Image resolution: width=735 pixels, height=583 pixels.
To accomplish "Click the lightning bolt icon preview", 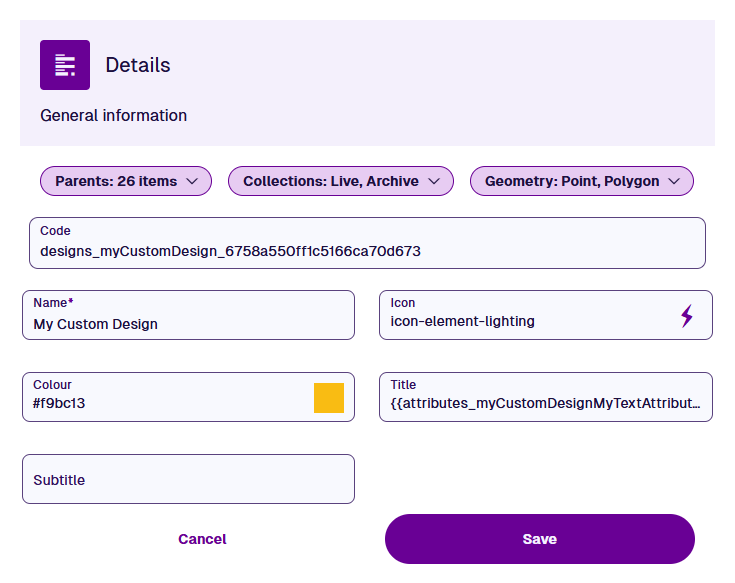I will (687, 317).
